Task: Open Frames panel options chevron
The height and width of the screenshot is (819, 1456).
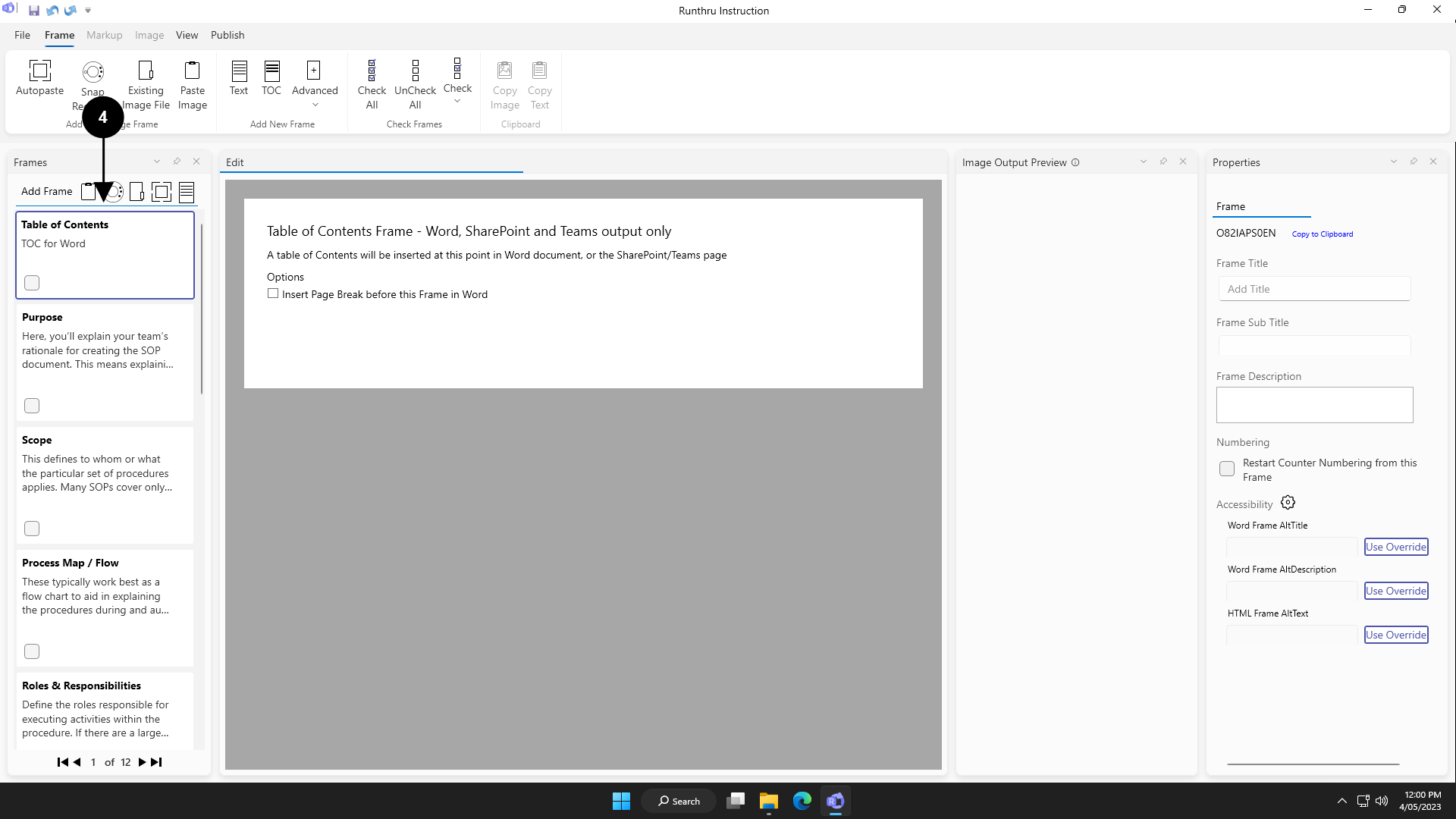Action: click(x=157, y=162)
